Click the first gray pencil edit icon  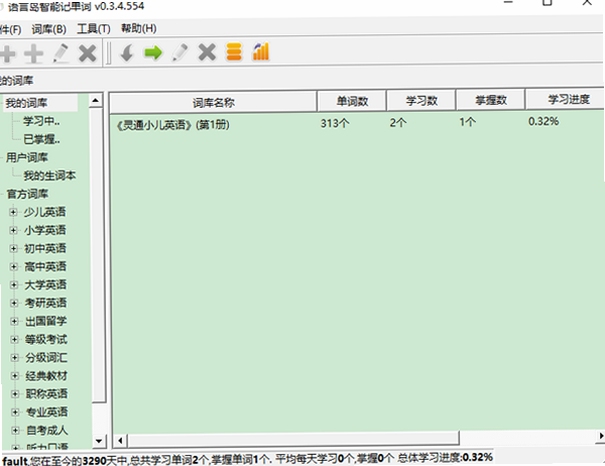[61, 53]
